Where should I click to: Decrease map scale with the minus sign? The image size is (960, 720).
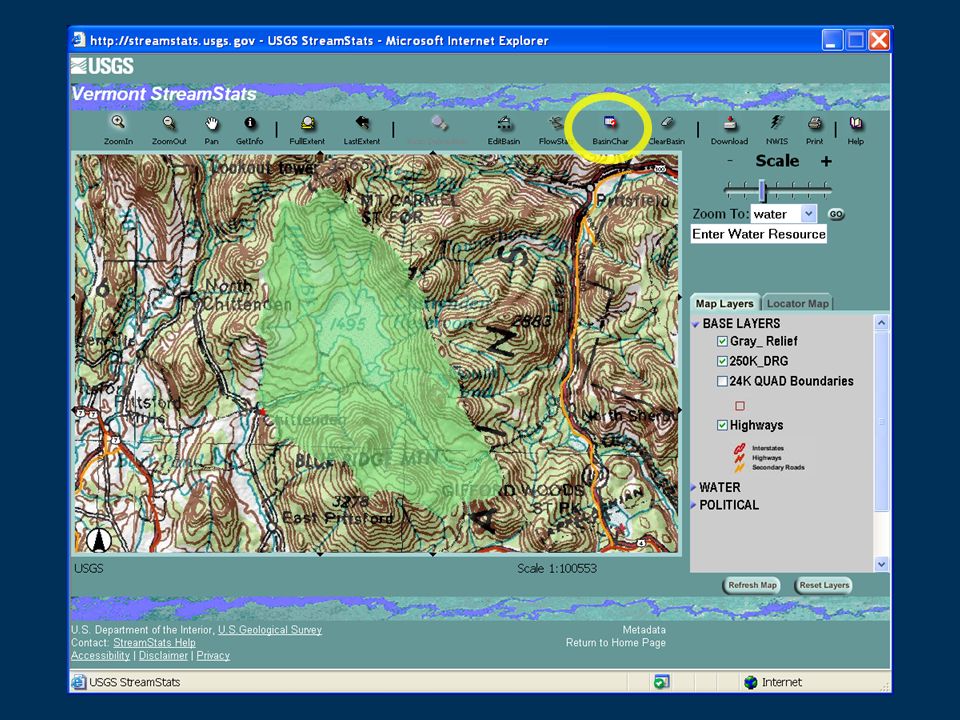point(730,161)
